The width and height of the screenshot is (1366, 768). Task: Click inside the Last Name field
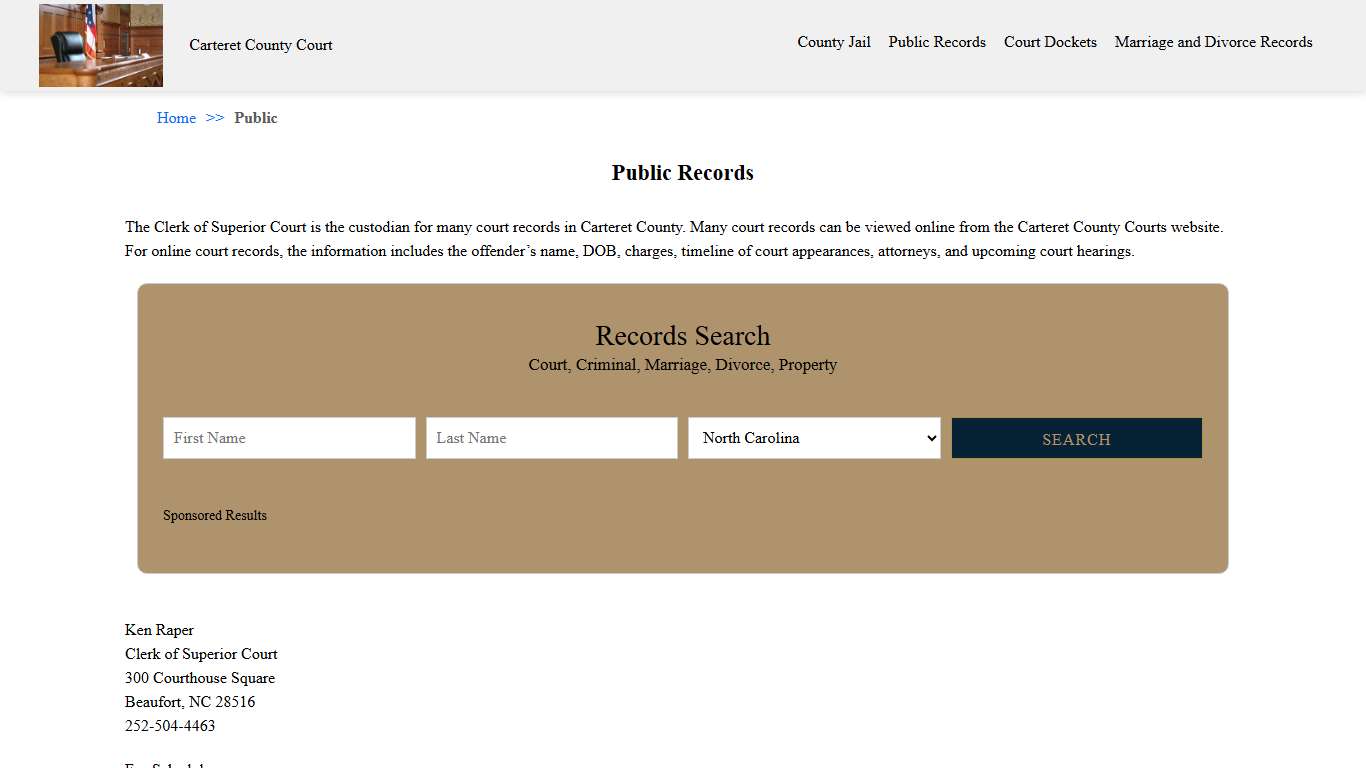click(551, 438)
